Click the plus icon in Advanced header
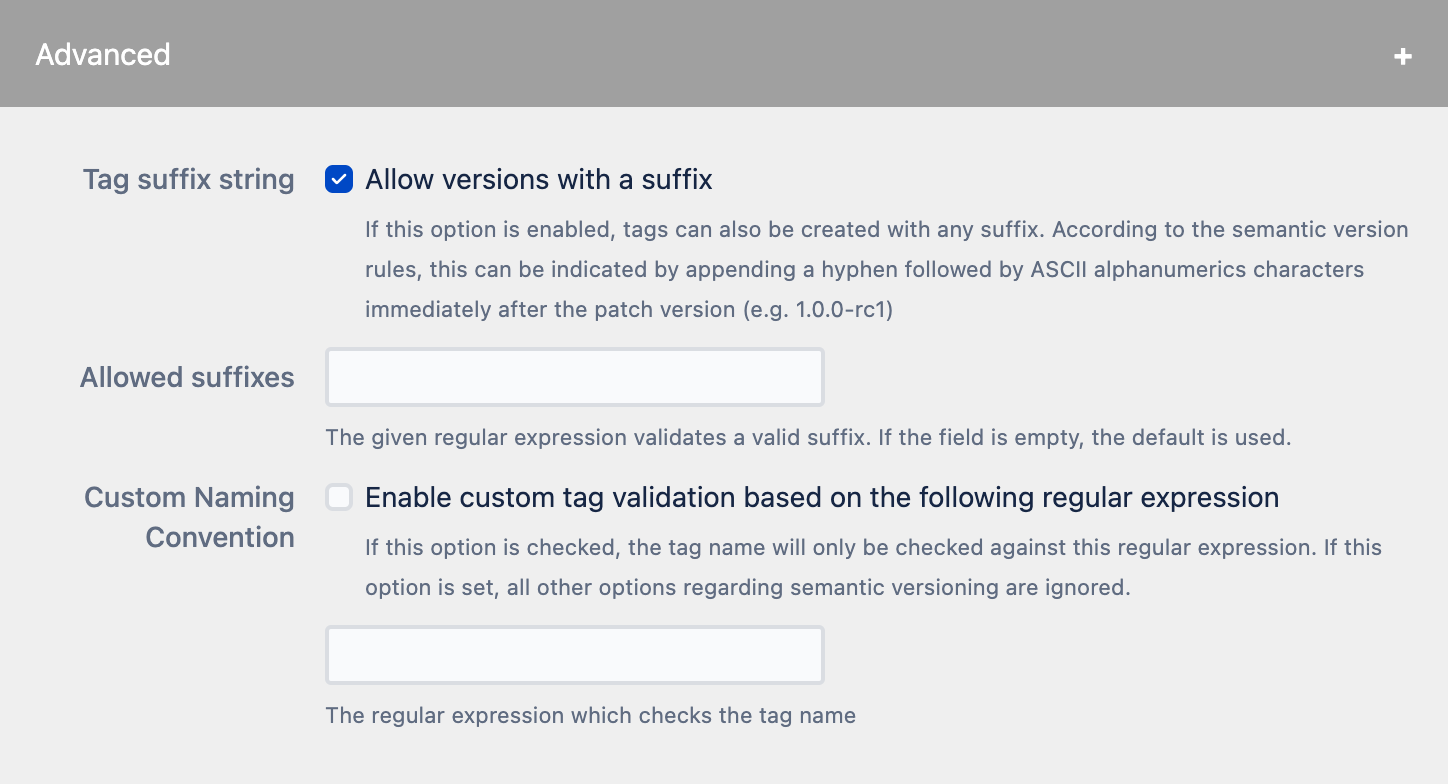Image resolution: width=1448 pixels, height=784 pixels. [1403, 56]
